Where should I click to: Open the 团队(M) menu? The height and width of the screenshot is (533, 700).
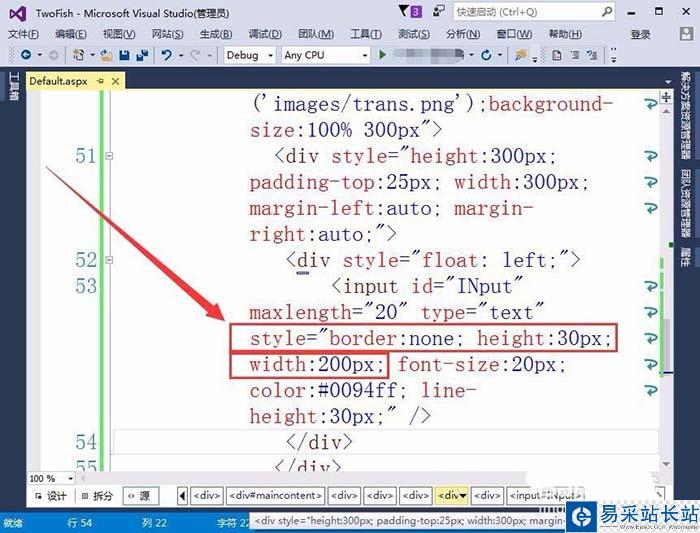(x=316, y=34)
